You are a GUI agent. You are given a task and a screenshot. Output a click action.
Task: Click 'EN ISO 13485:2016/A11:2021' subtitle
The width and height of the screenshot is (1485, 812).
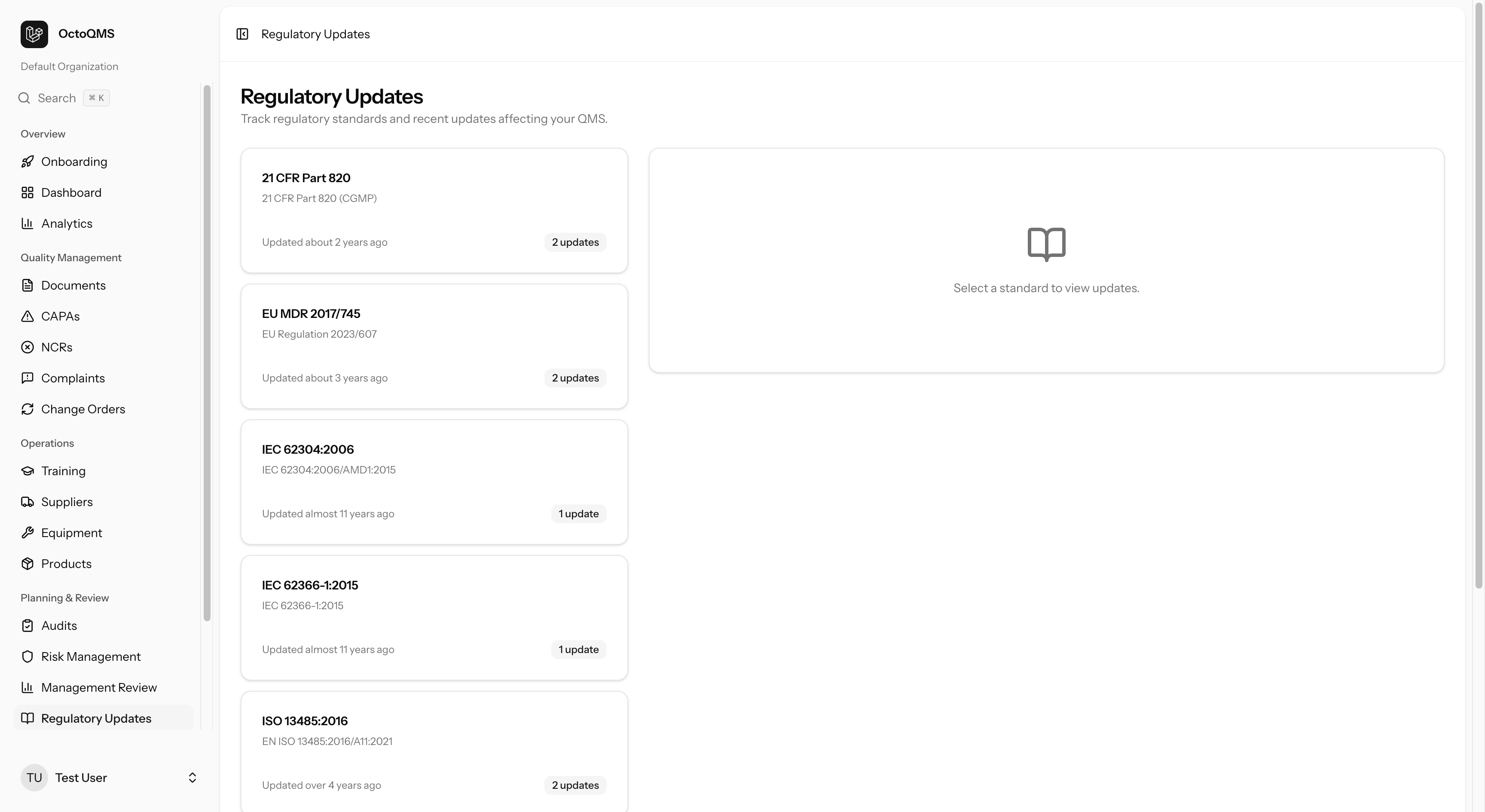(x=327, y=742)
